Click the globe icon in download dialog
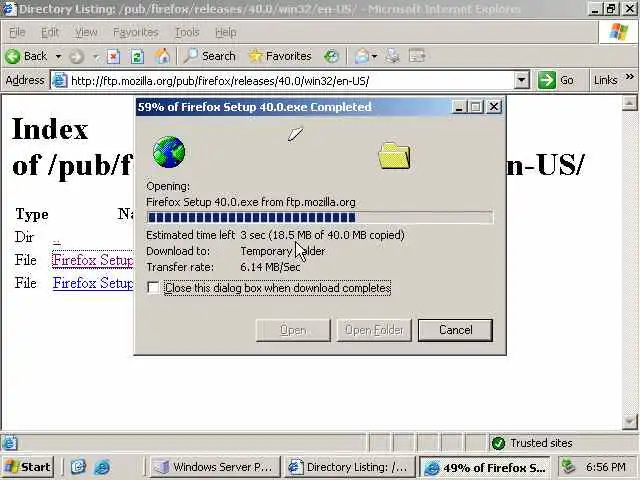 (169, 152)
